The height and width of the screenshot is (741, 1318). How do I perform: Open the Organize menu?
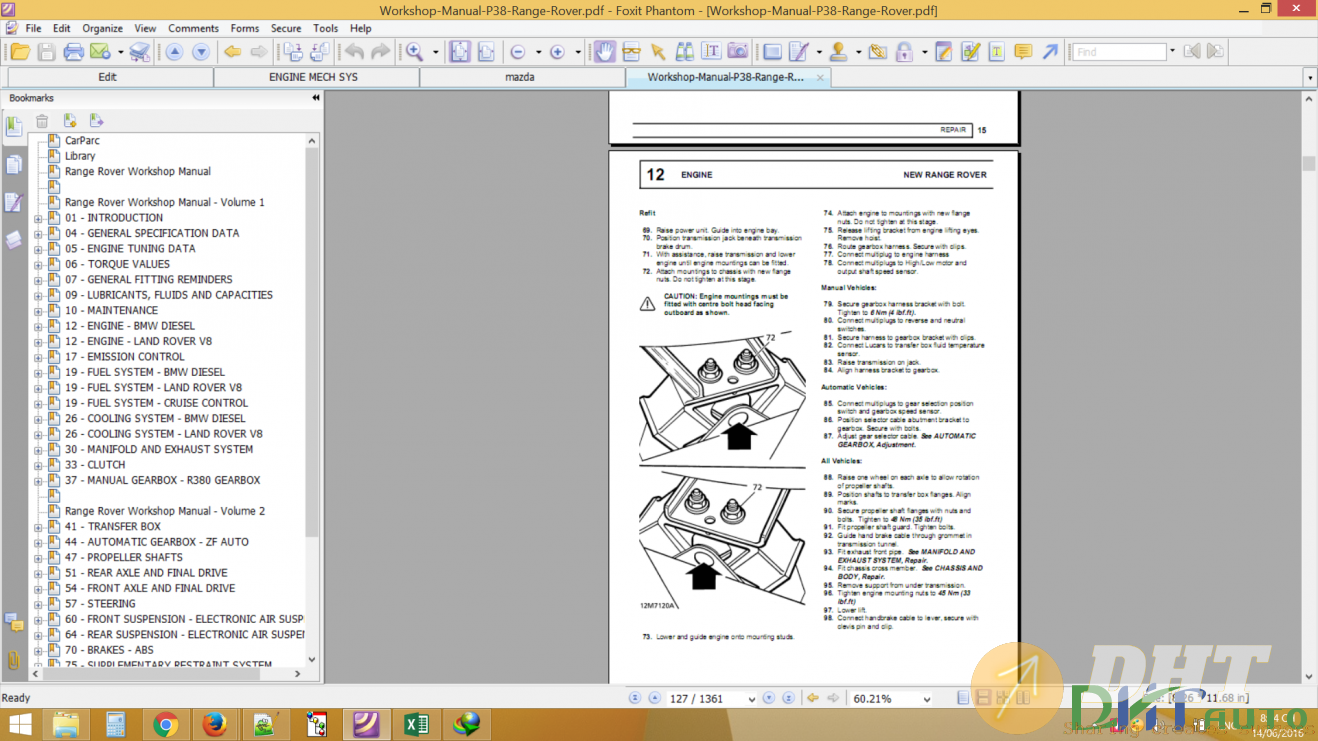(x=102, y=28)
